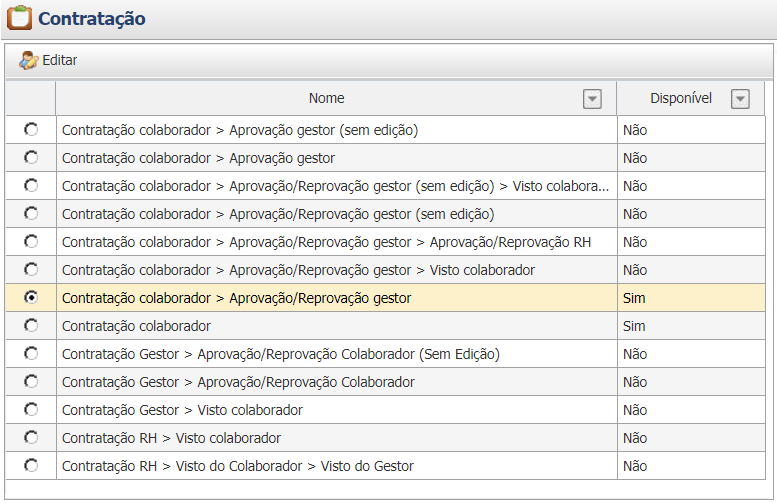Open the Disponível column filter dropdown arrow
The image size is (777, 503).
pos(740,98)
